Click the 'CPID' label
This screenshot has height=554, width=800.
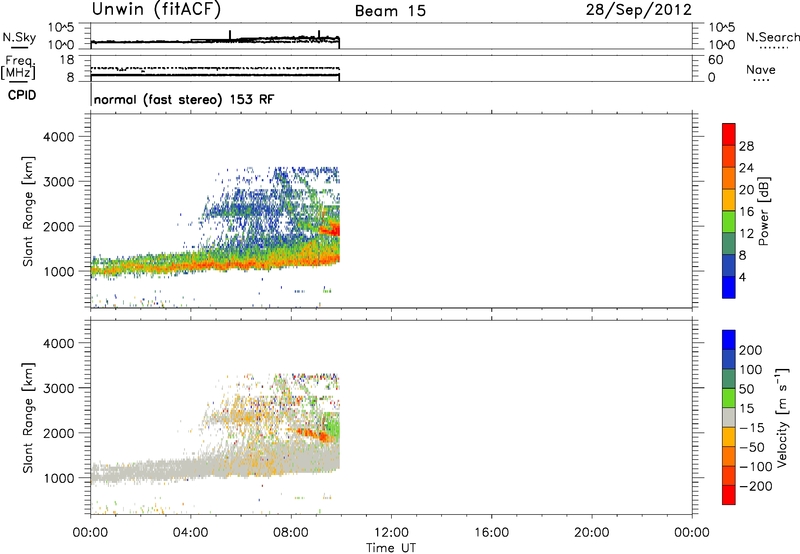click(22, 95)
